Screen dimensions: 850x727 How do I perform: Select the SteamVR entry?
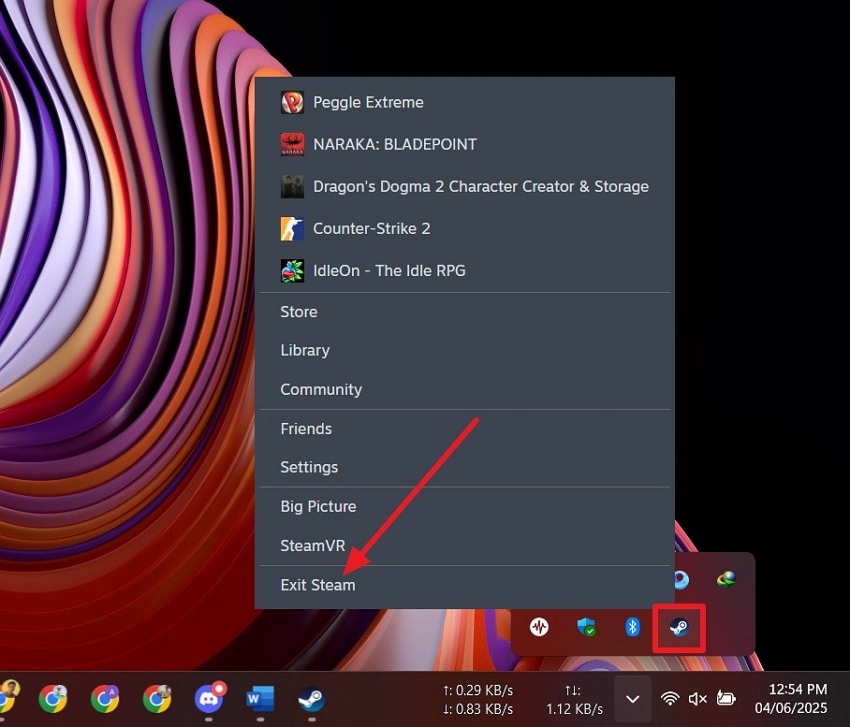(x=465, y=545)
